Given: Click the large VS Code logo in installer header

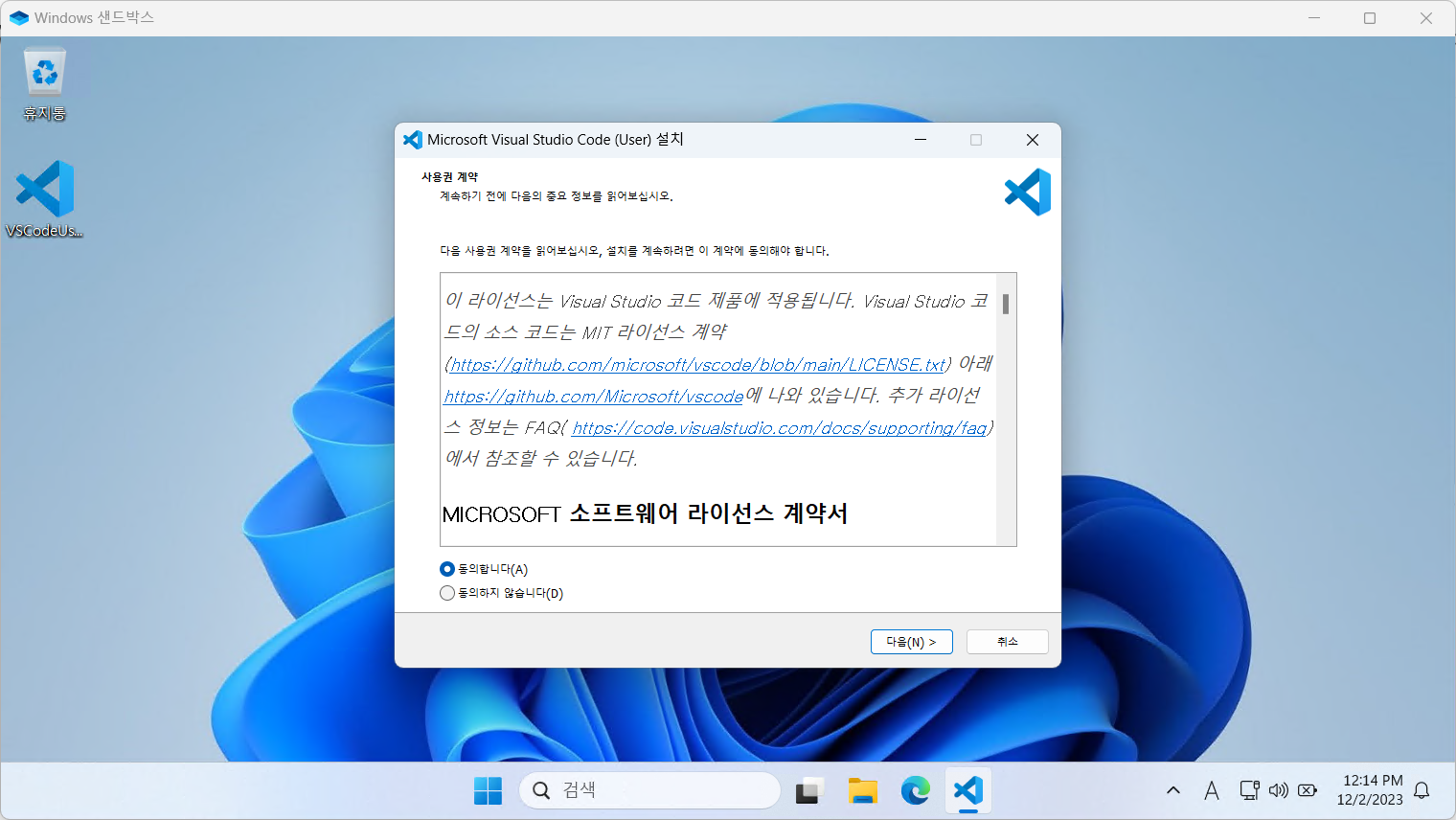Looking at the screenshot, I should pyautogui.click(x=1028, y=193).
